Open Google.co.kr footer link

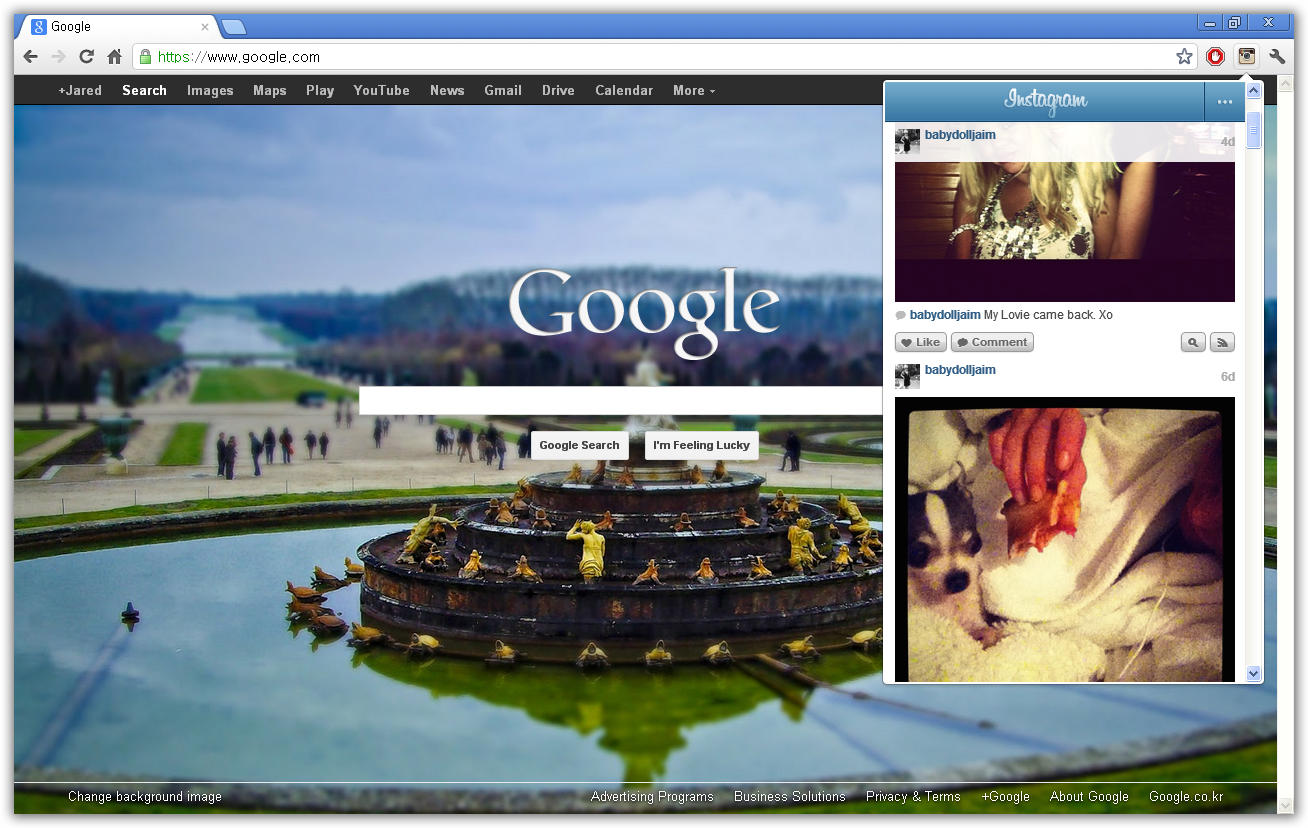[1186, 797]
